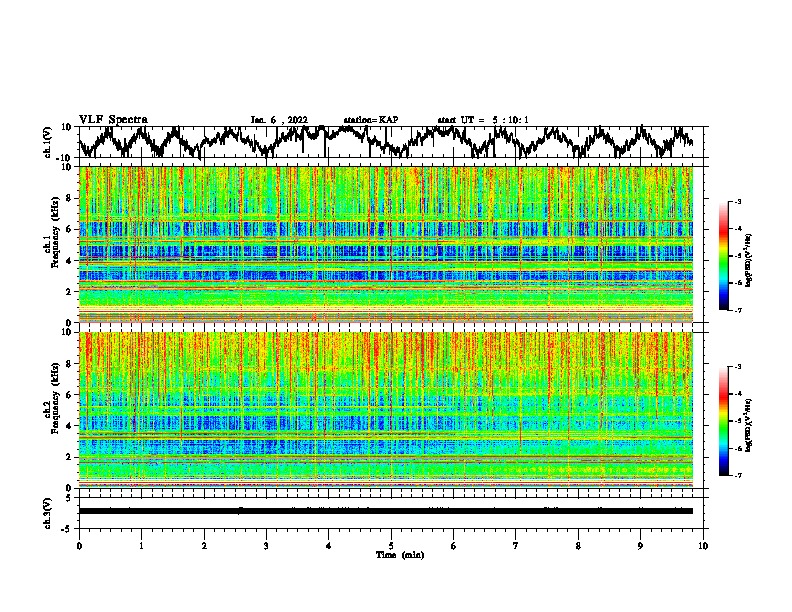Click time axis tick label "5"
Viewport: 792px width, 612px height.
[391, 546]
